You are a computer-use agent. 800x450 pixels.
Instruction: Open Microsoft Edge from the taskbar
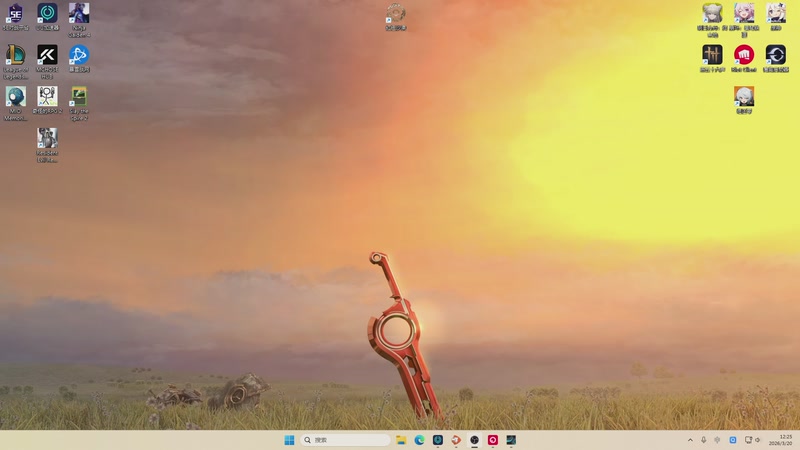419,440
